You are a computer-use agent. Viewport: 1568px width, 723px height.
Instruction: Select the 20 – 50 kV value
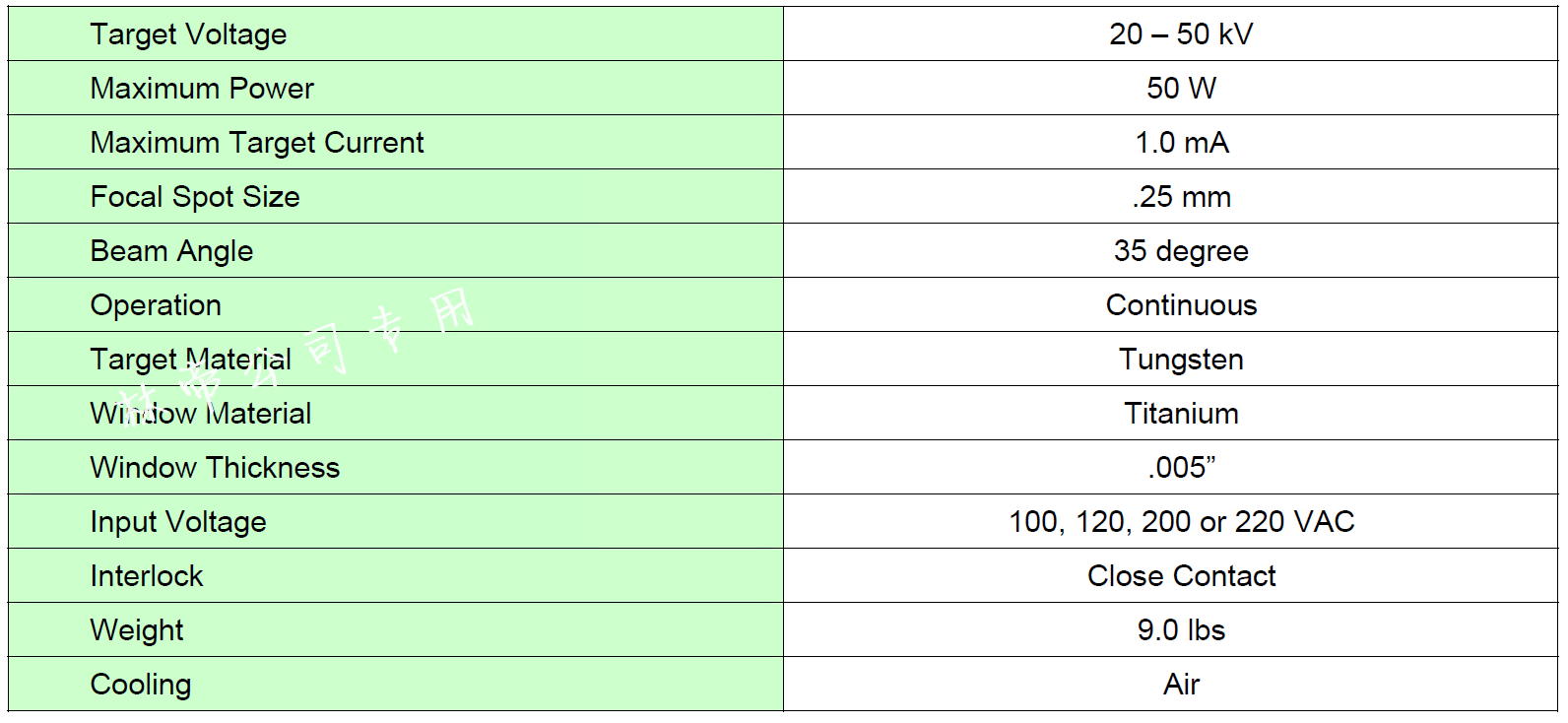(1181, 34)
